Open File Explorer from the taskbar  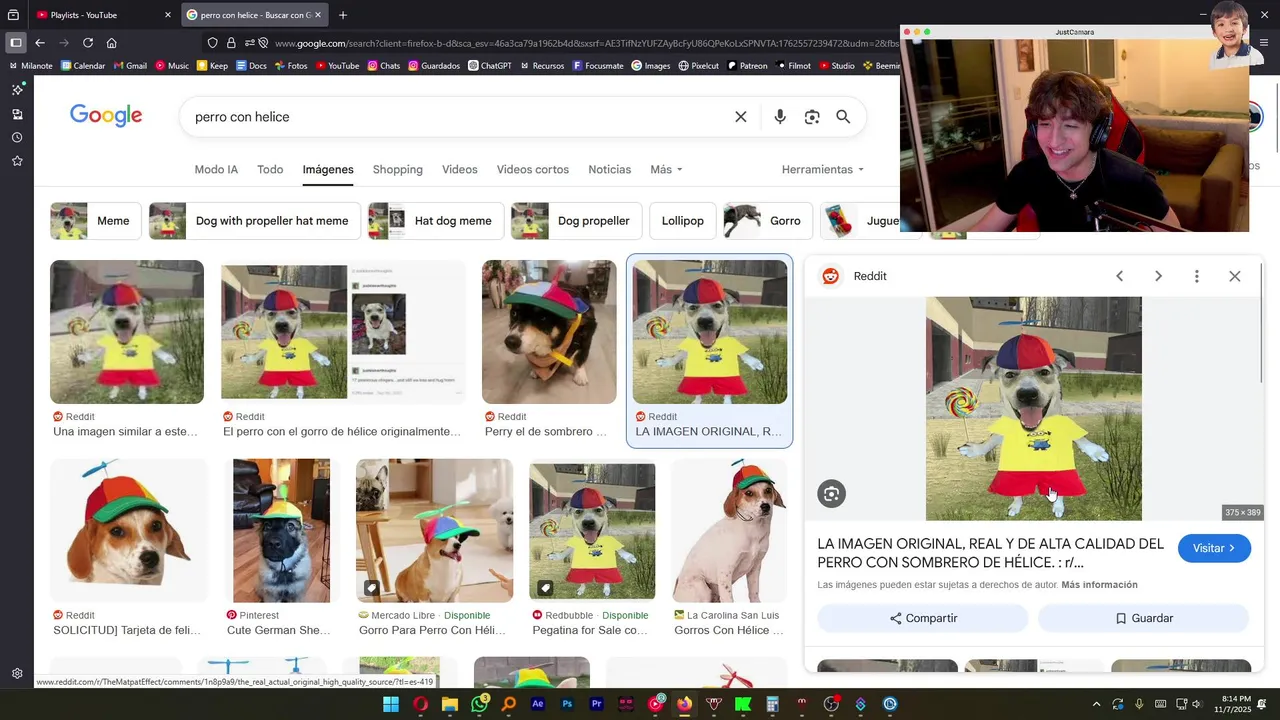(450, 704)
